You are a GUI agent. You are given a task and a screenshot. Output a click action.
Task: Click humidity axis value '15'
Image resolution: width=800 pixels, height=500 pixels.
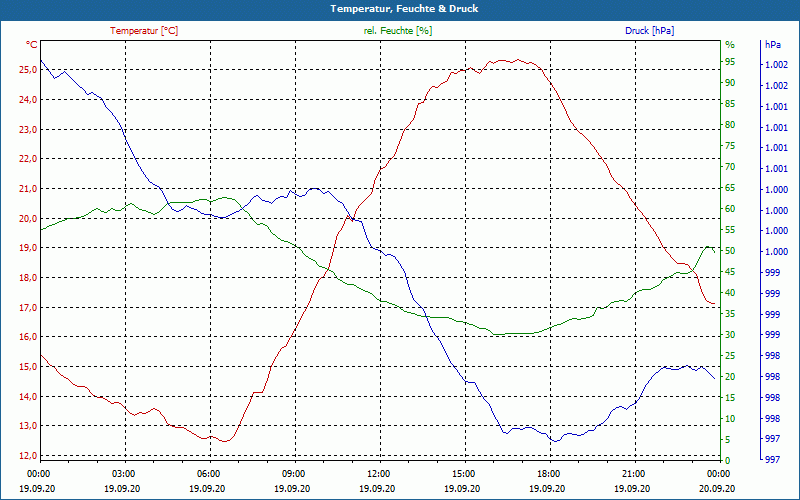coord(730,398)
